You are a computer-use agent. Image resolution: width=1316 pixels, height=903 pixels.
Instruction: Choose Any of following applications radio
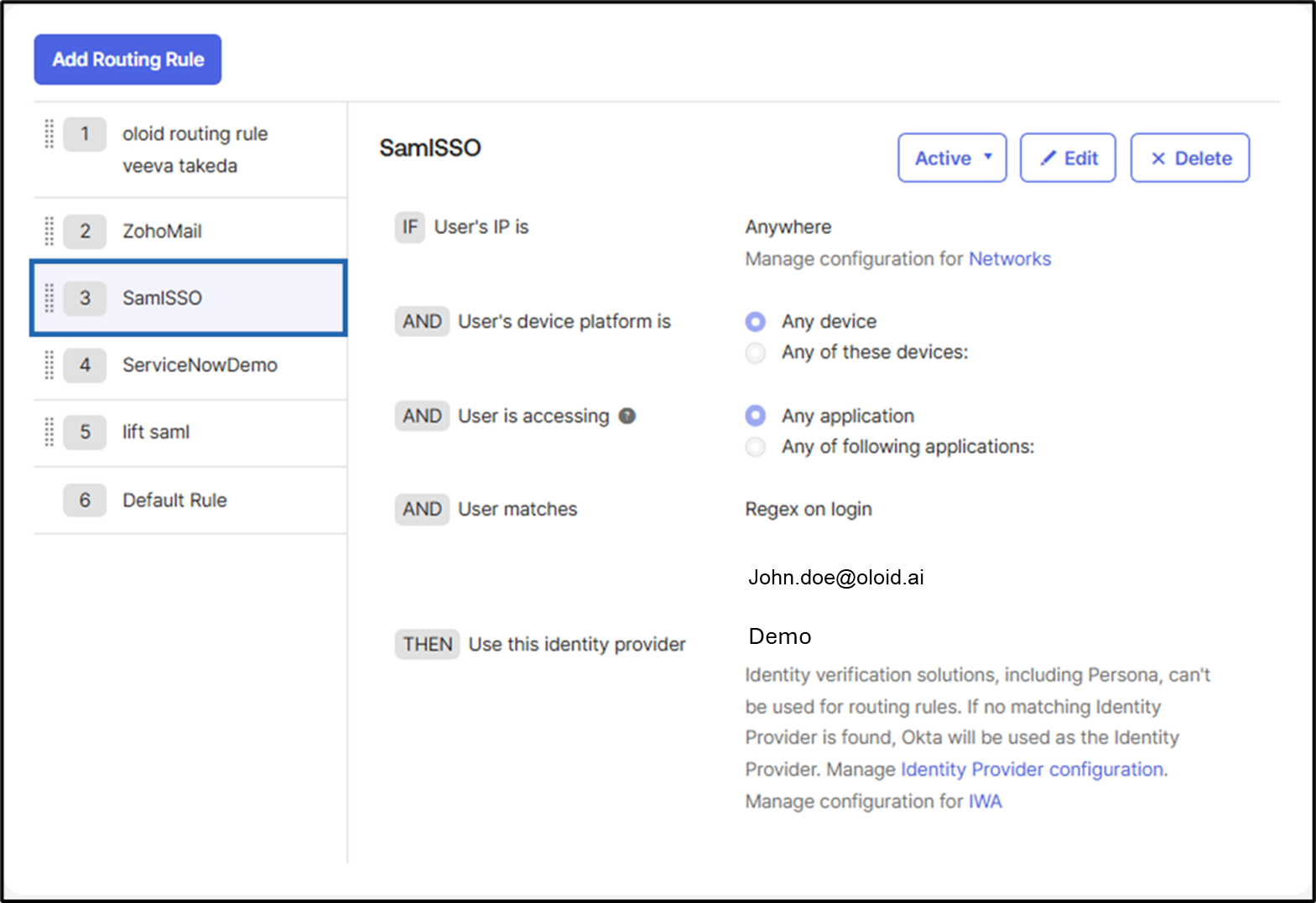[756, 447]
